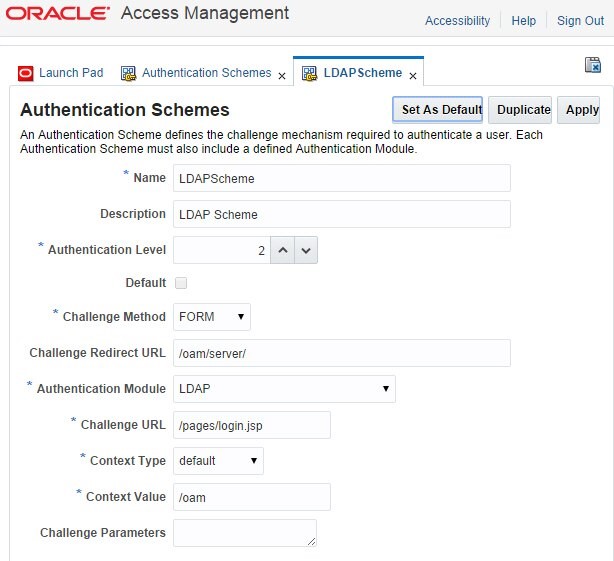Click the Challenge URL field
Screen dimensions: 614x561
[x=252, y=425]
